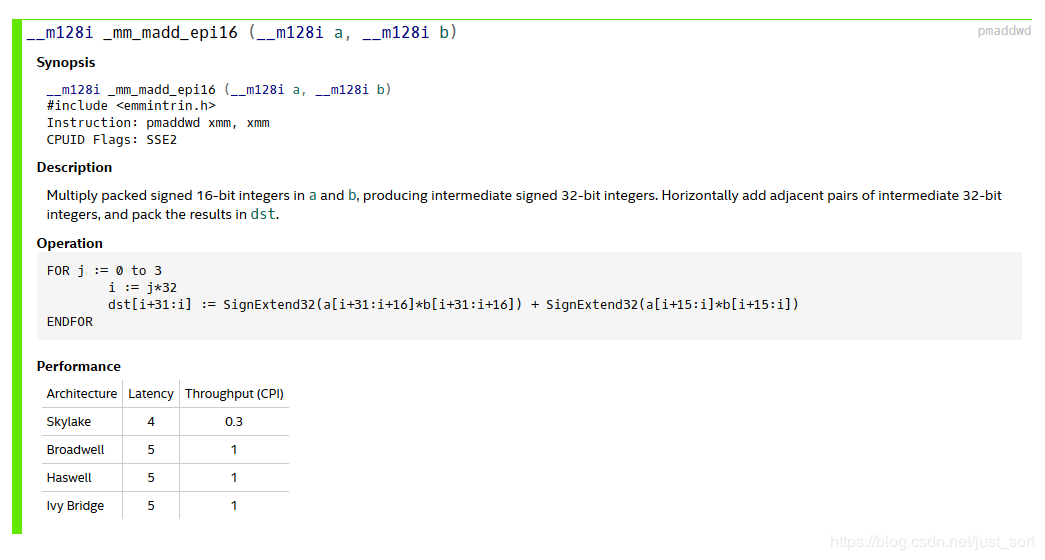Click the CPUID Flags: SSE2 line
Viewport: 1045px width, 560px height.
[111, 140]
